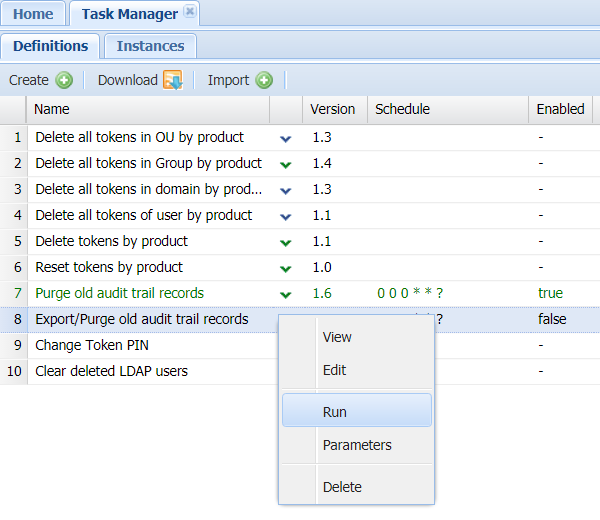This screenshot has height=520, width=600.
Task: Sort by the Name column header
Action: pos(148,109)
